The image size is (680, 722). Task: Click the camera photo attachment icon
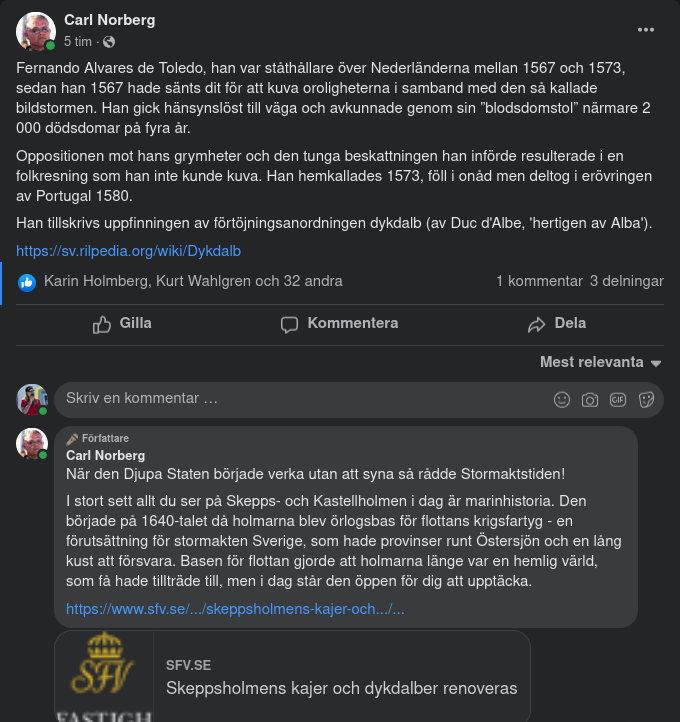click(590, 400)
